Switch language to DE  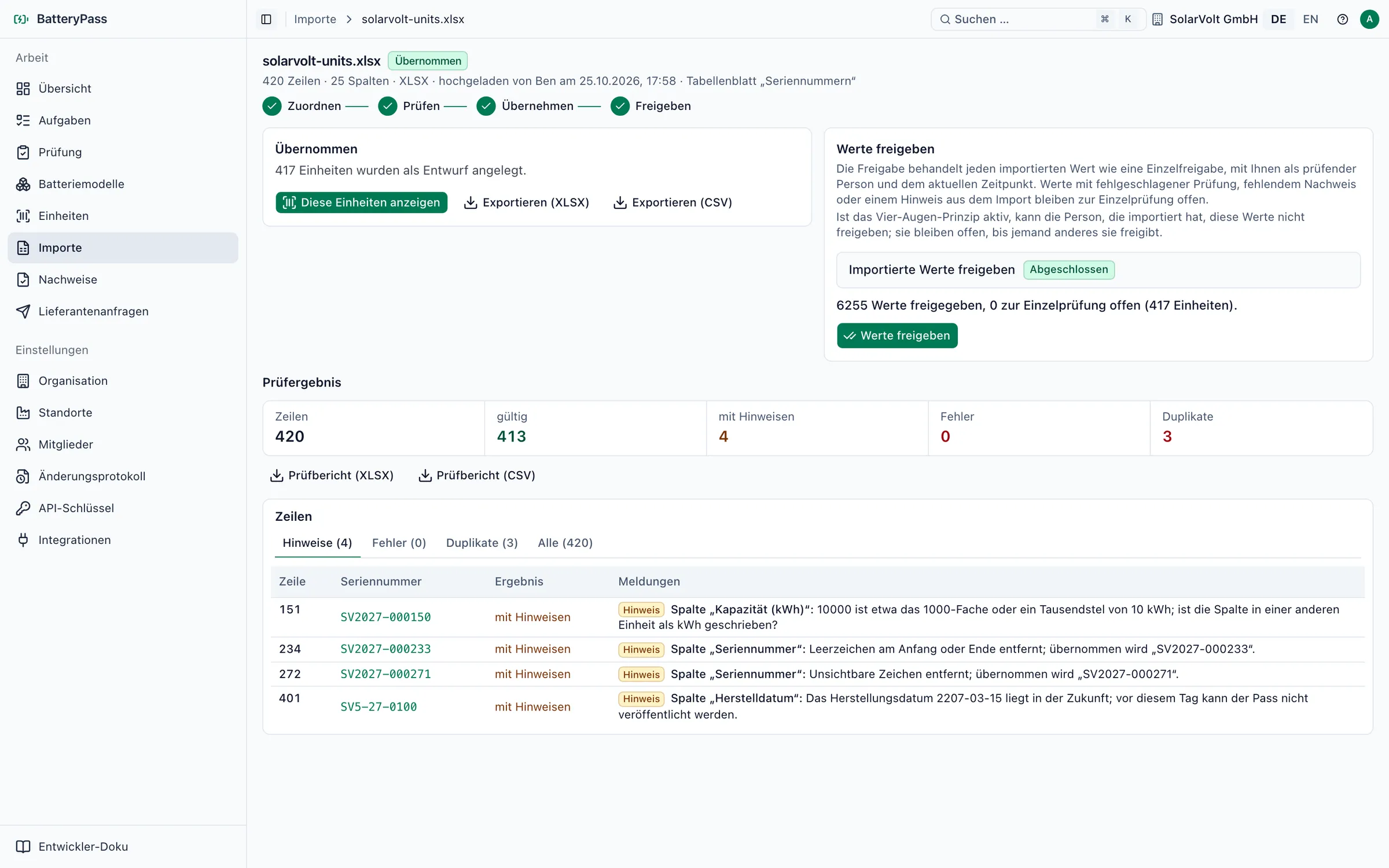click(x=1278, y=19)
